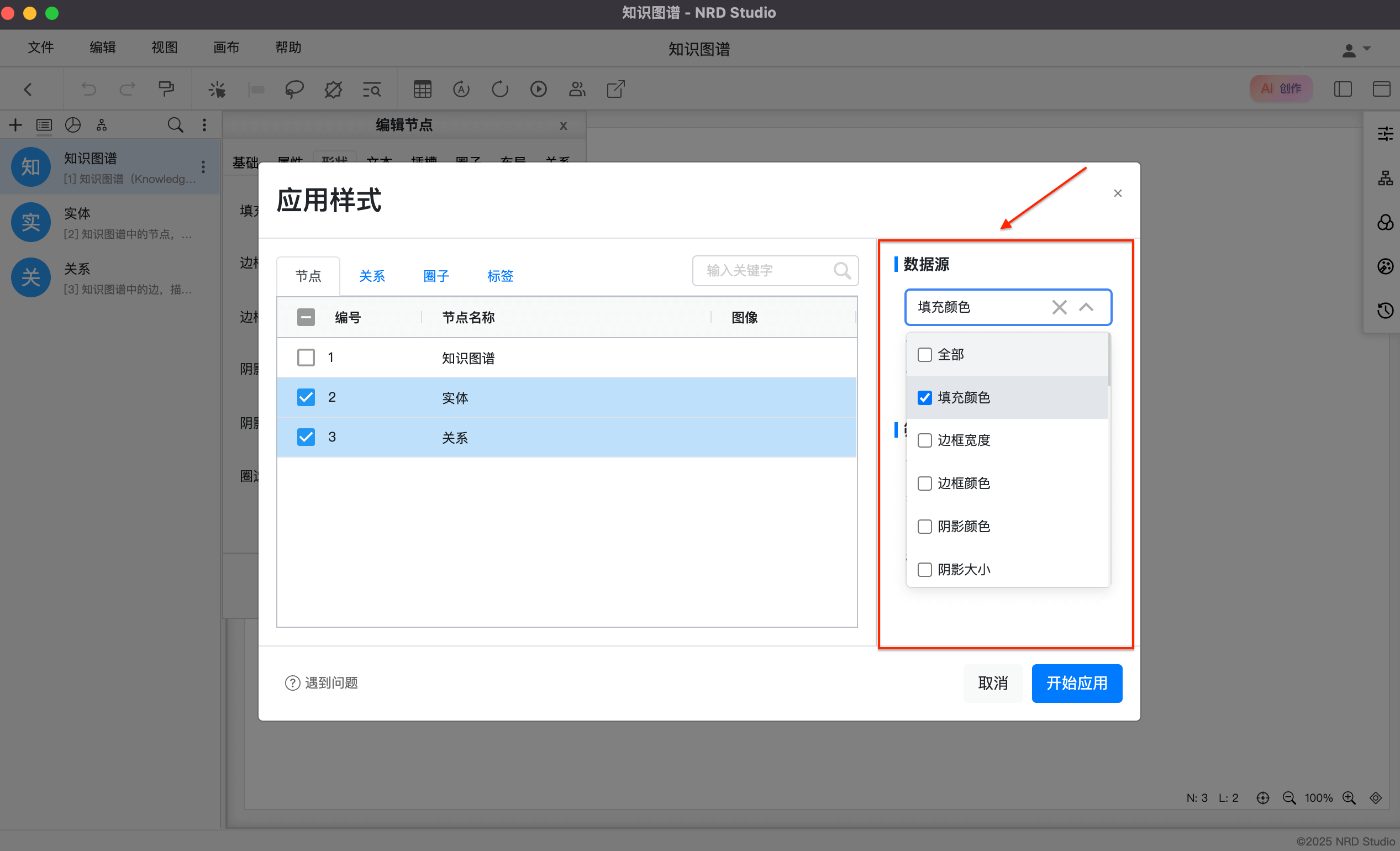Screen dimensions: 1400x851
Task: Click the sidebar search magnifier icon
Action: [176, 125]
